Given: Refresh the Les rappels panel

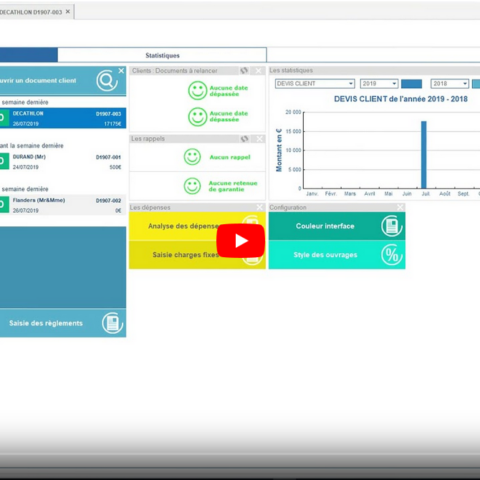Looking at the screenshot, I should click(x=245, y=139).
